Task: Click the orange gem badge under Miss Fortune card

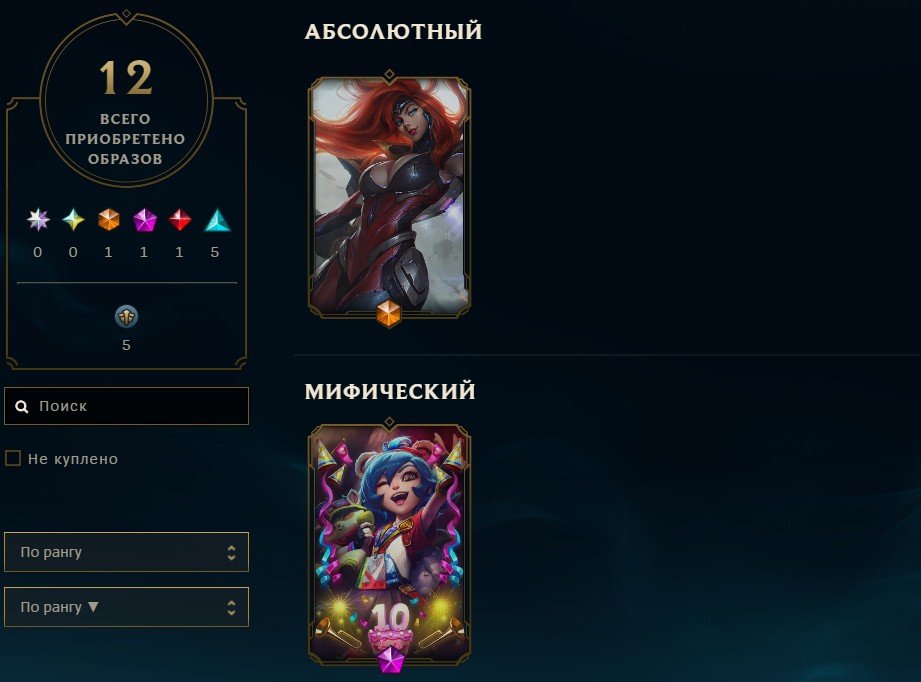Action: [x=388, y=313]
